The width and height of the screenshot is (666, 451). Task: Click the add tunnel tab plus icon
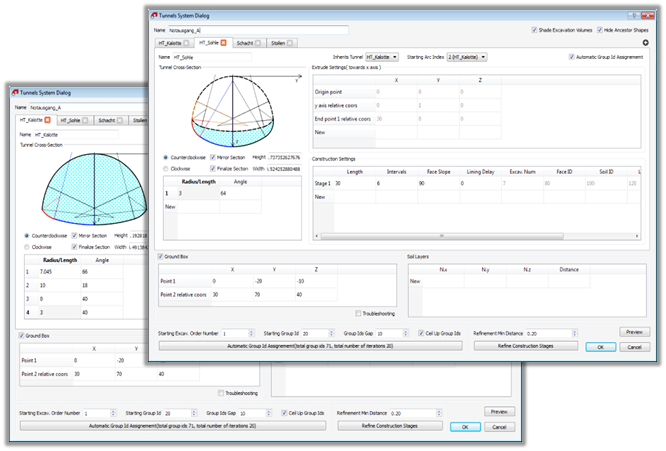(645, 43)
